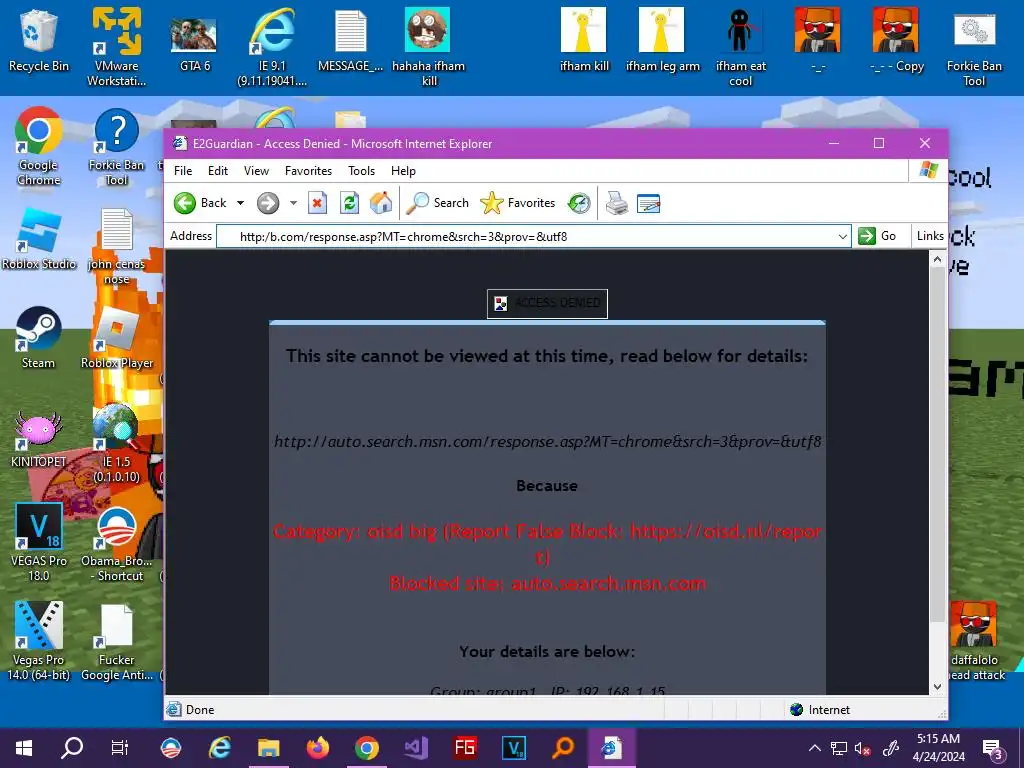Click the Refresh toolbar icon
The image size is (1024, 768).
[x=349, y=203]
